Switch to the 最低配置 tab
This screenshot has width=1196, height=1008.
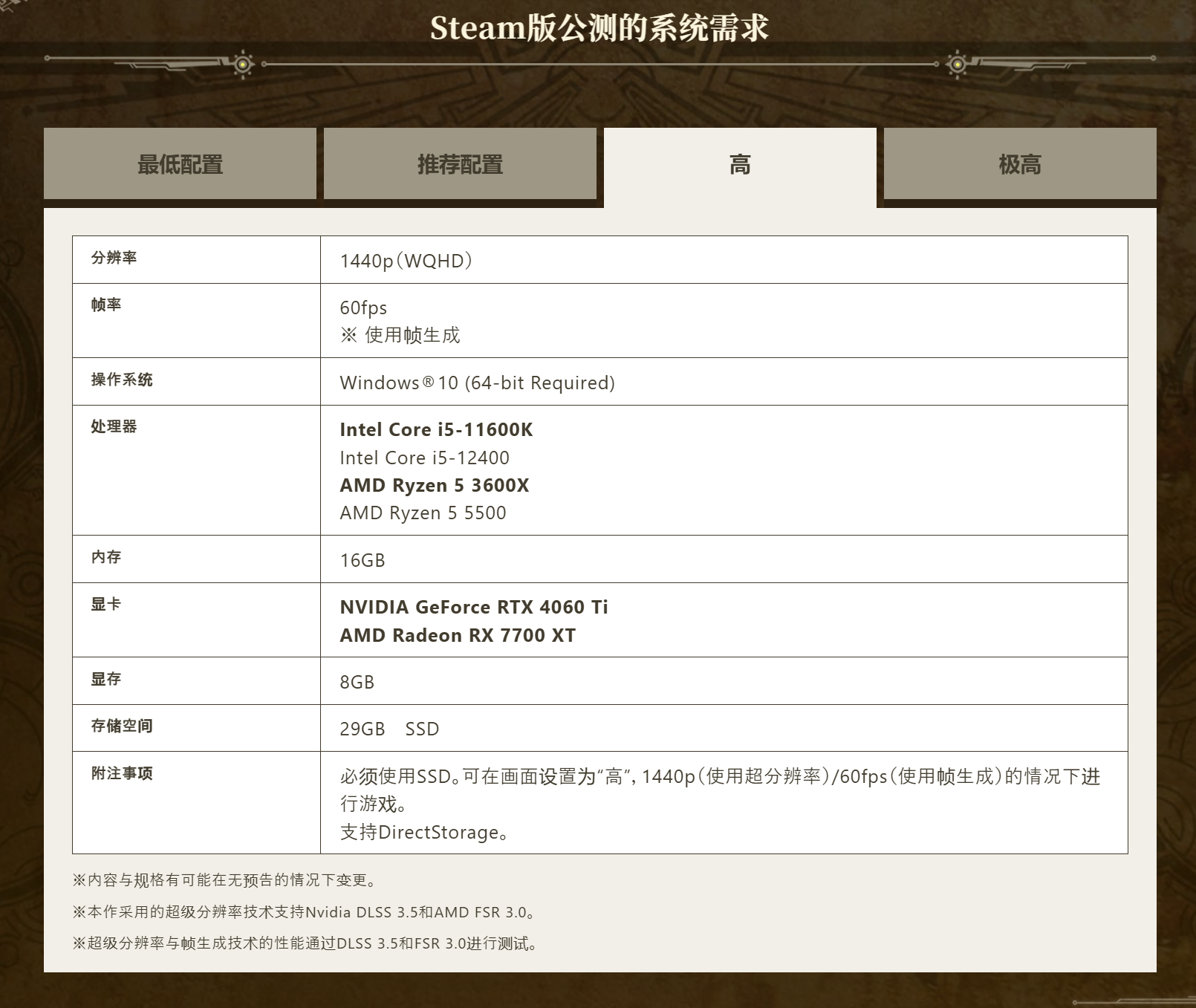[x=180, y=163]
